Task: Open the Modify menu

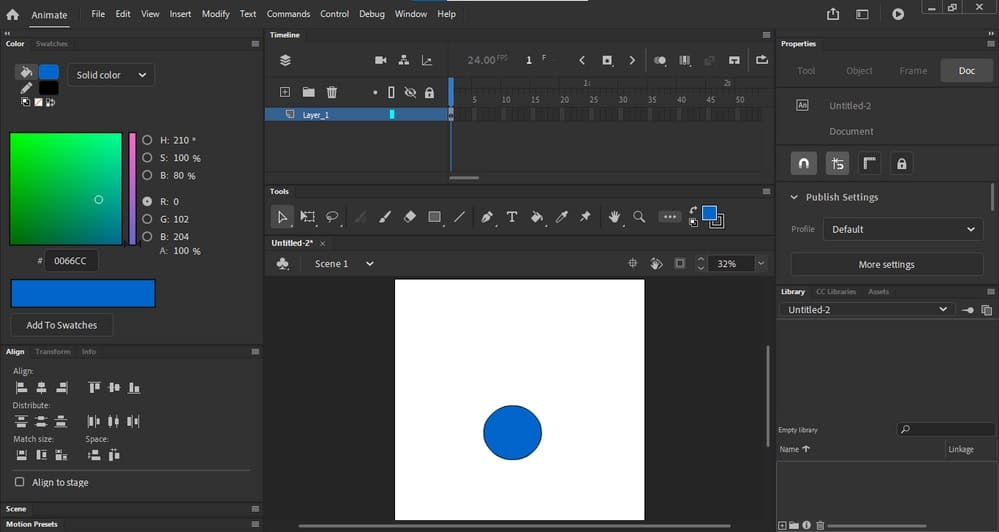Action: click(x=215, y=13)
